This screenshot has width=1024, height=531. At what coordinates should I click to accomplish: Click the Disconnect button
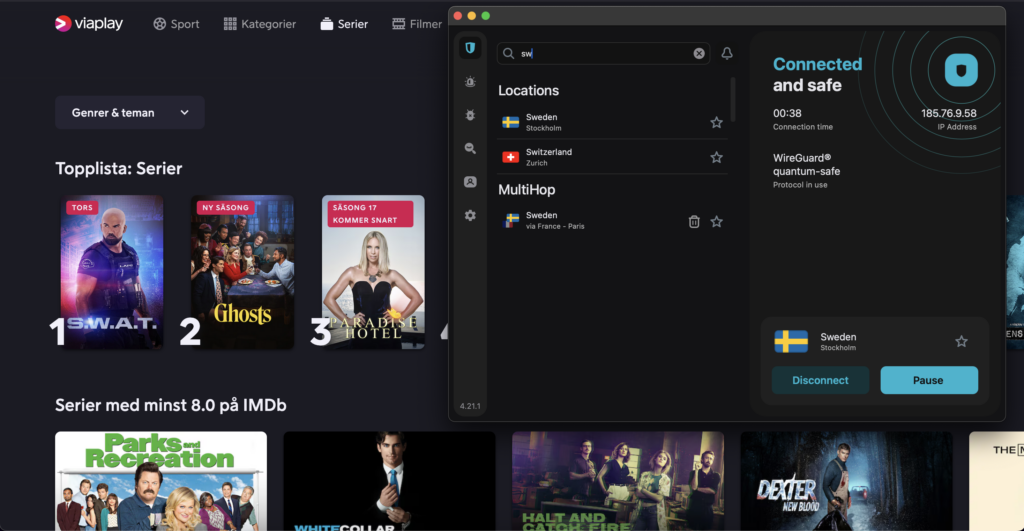pos(820,380)
